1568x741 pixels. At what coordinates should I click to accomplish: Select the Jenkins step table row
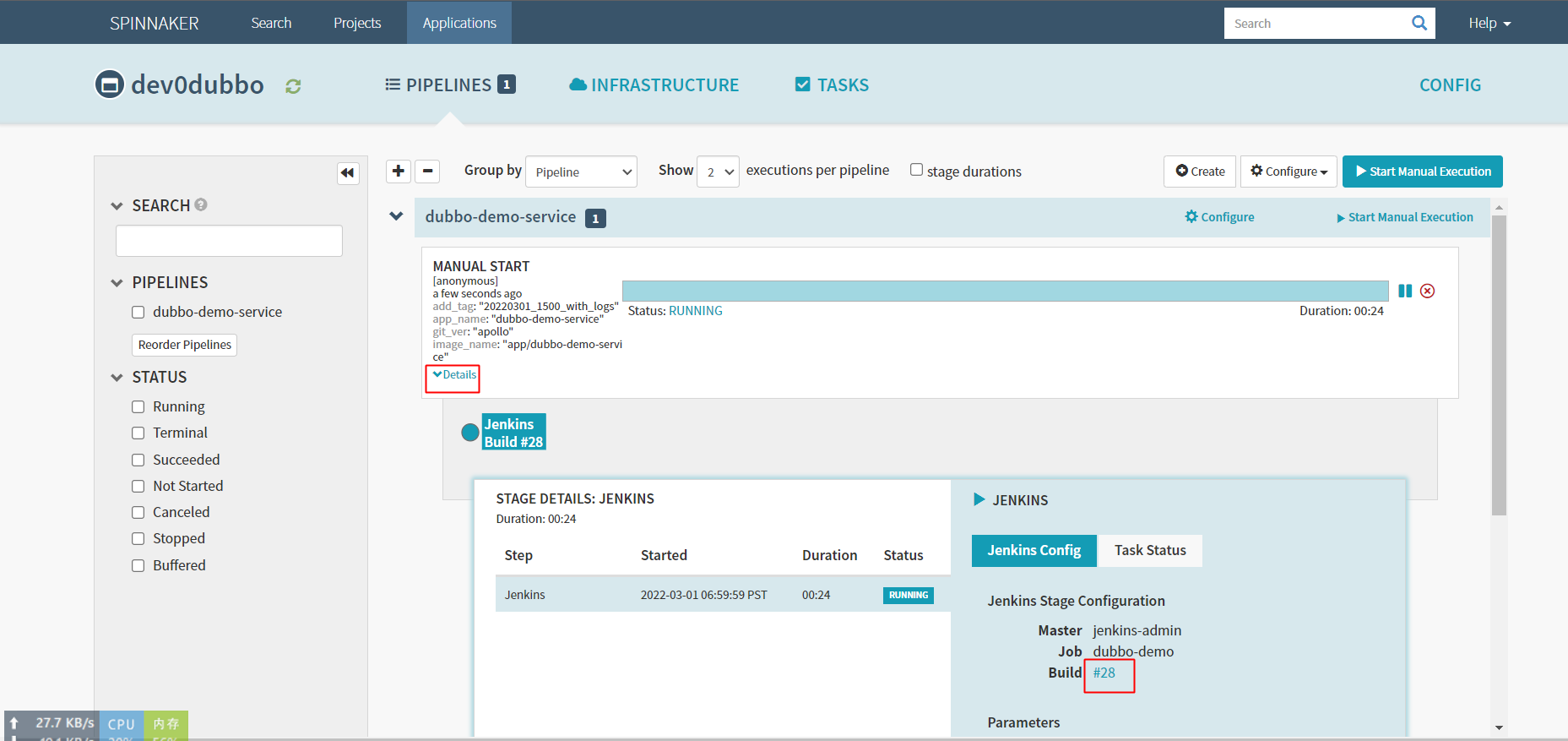coord(723,595)
